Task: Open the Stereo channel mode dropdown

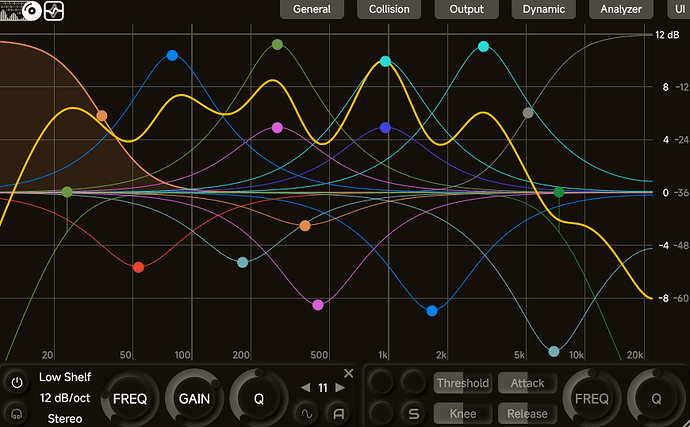Action: [65, 419]
